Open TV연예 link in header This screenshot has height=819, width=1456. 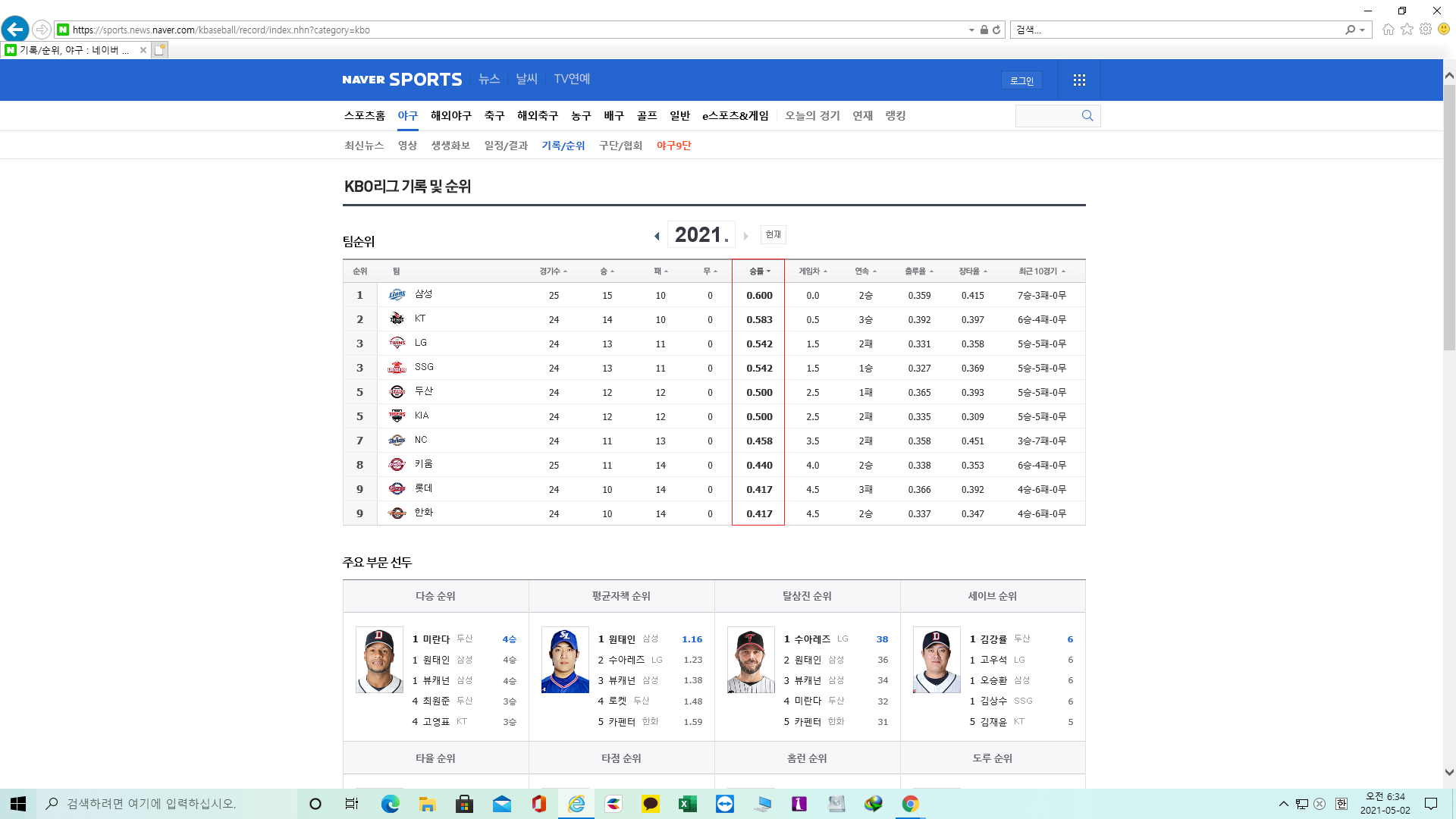[572, 79]
